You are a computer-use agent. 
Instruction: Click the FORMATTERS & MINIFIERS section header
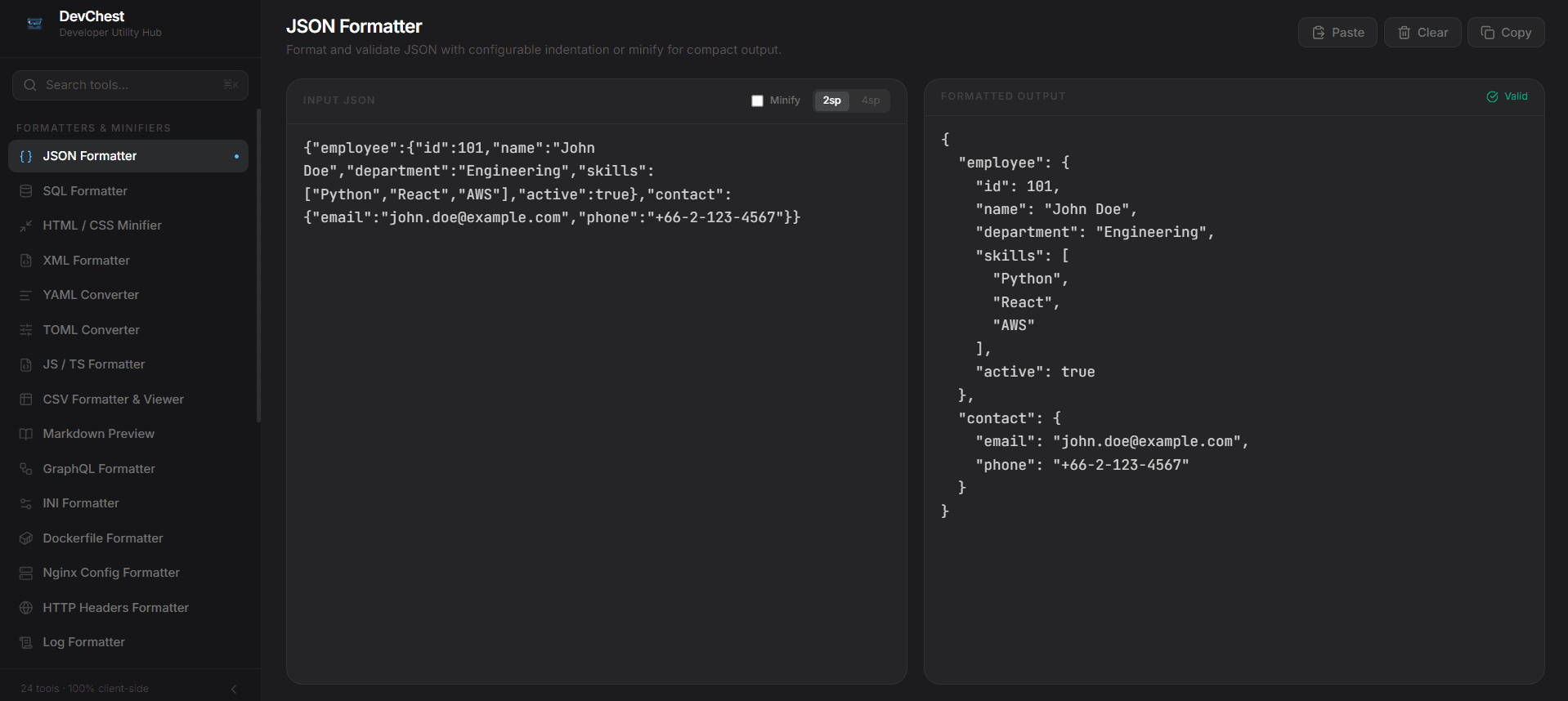(x=93, y=128)
